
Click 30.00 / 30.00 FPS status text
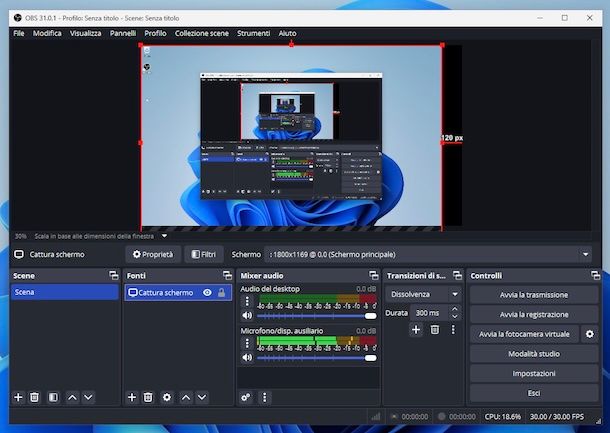click(x=557, y=417)
